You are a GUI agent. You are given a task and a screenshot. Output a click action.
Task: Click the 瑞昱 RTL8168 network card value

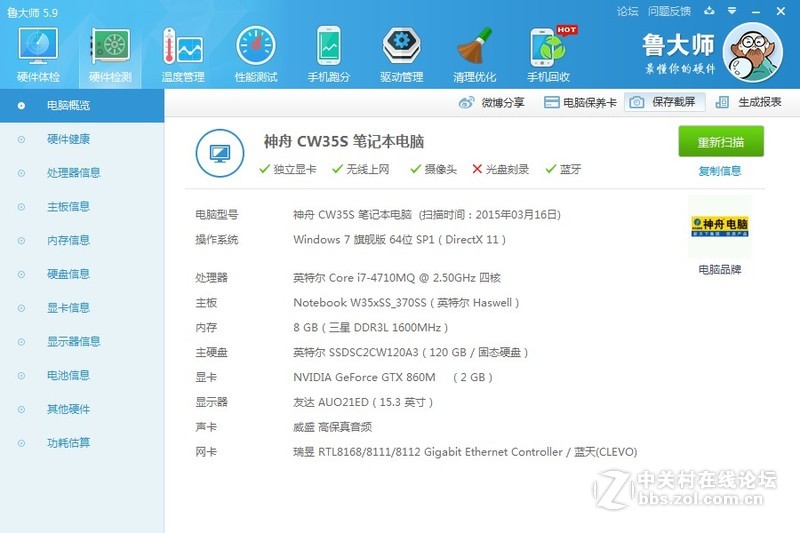[465, 452]
